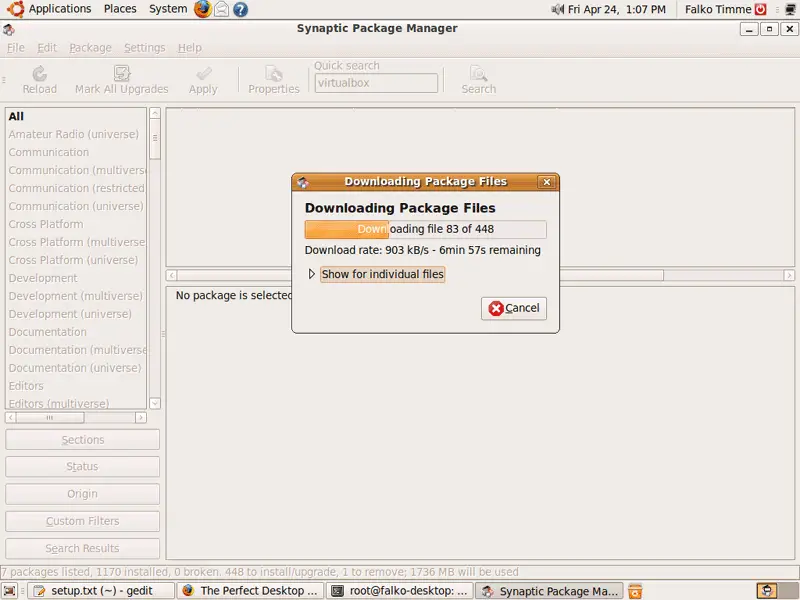Screen dimensions: 800x600
Task: Open the Places menu
Action: coord(120,9)
